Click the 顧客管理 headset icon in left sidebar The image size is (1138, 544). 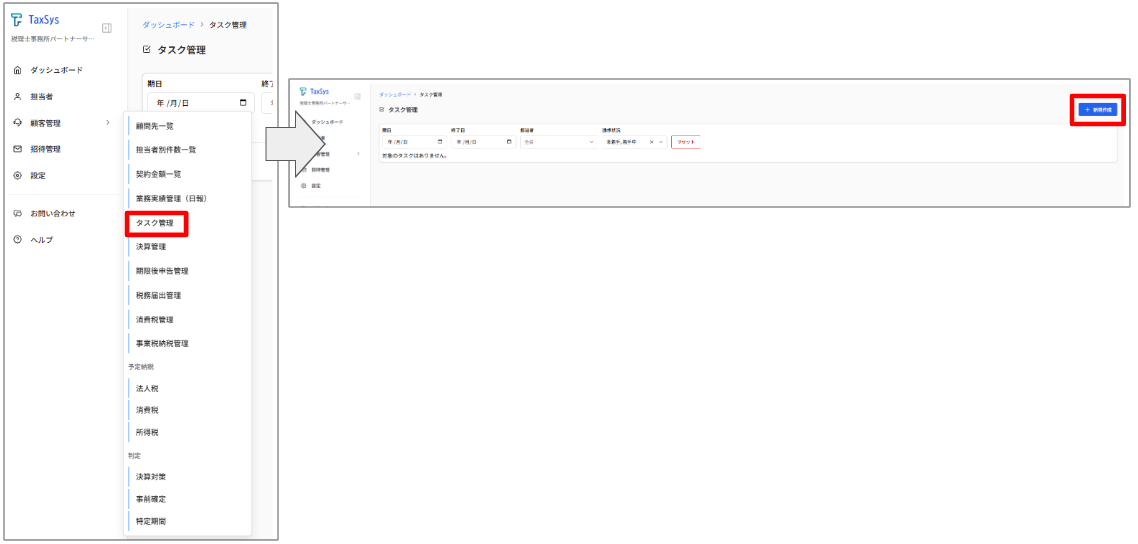point(17,123)
